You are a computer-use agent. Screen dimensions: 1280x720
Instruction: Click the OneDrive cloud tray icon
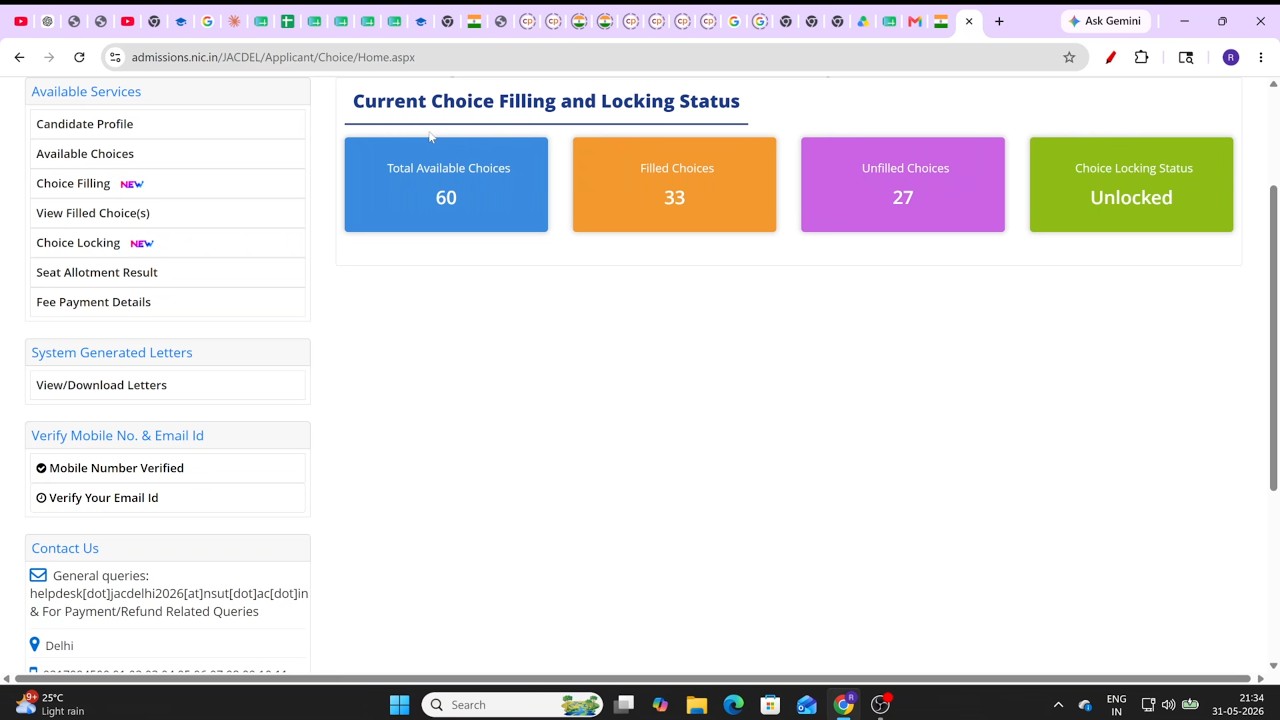click(1085, 705)
